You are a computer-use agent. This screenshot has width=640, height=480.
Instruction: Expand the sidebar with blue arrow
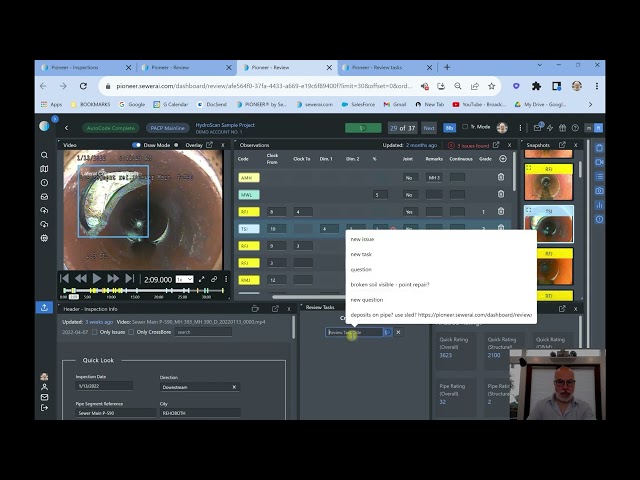(x=55, y=119)
